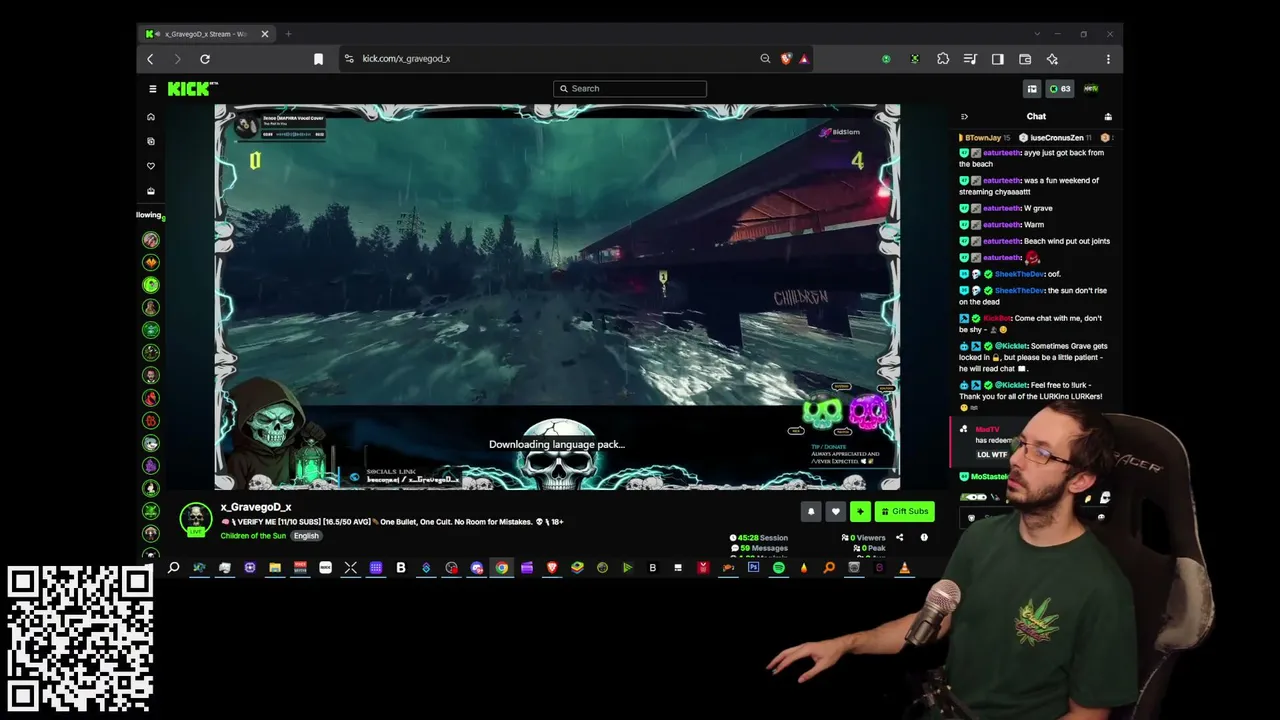Screen dimensions: 1280x720
Task: Share the stream via share icon
Action: pos(899,538)
